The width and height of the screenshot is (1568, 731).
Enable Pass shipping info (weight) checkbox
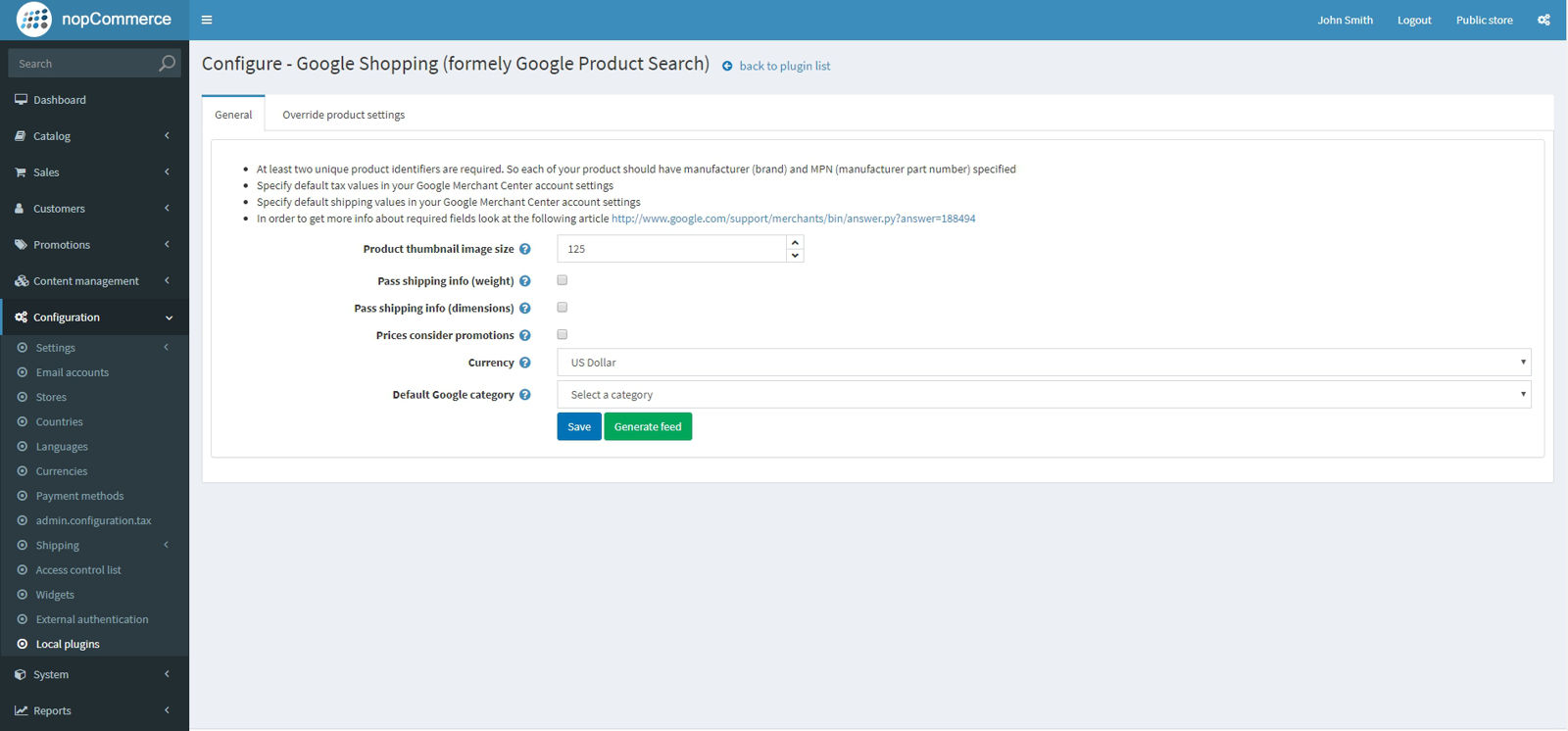click(x=563, y=280)
